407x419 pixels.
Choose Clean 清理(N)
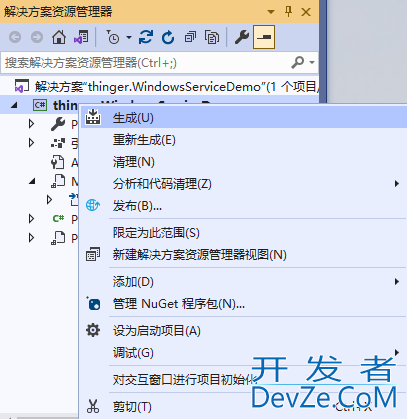tap(244, 162)
